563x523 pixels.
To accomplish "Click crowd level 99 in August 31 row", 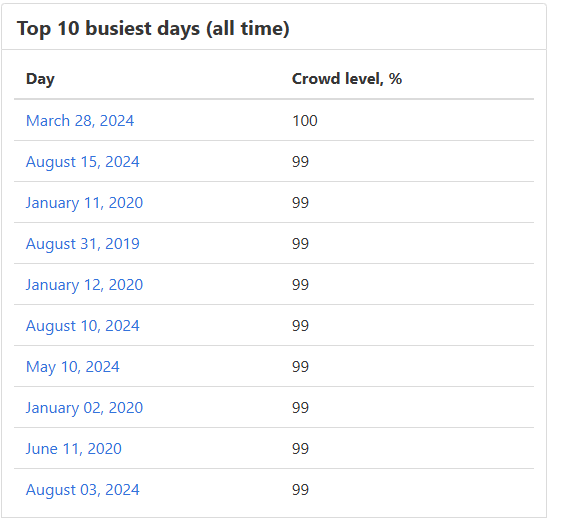I will point(301,243).
